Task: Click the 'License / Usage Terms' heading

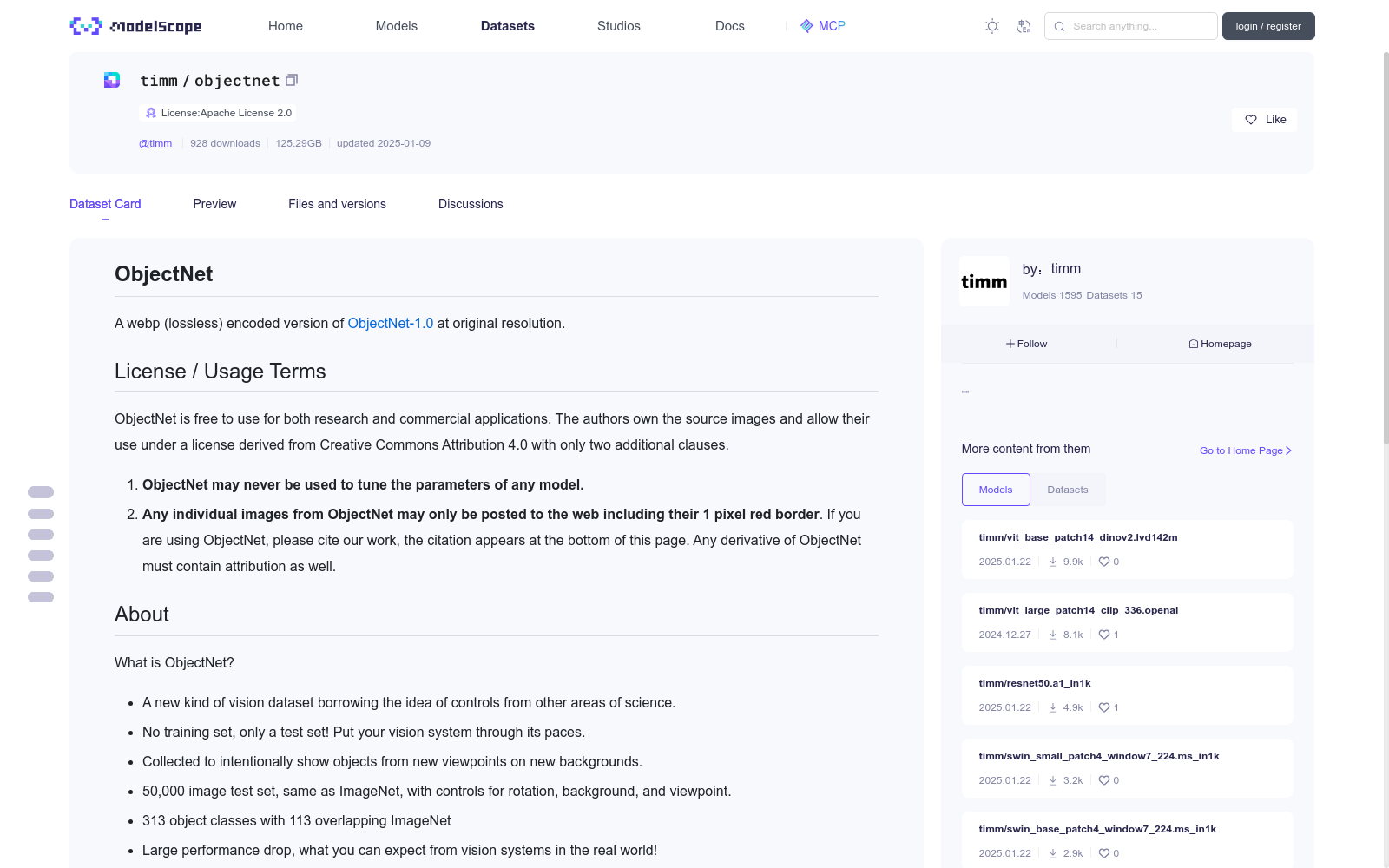Action: tap(221, 372)
